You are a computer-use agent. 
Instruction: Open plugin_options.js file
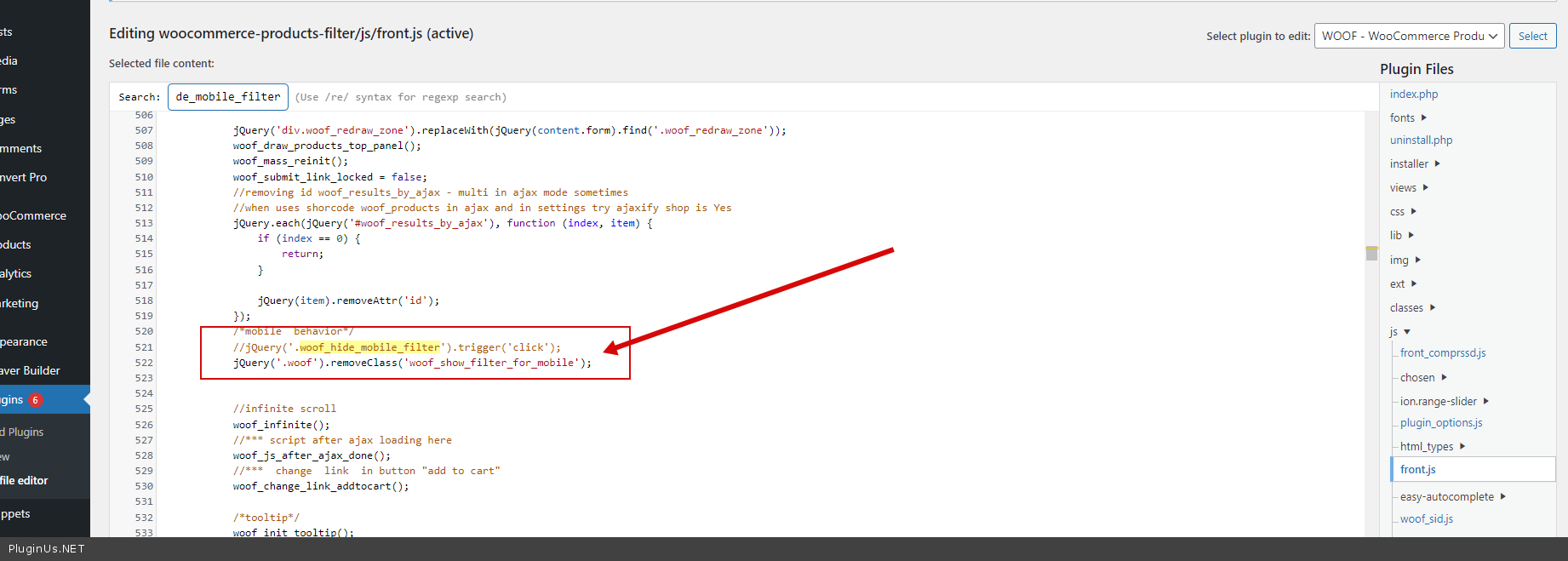pos(1440,423)
